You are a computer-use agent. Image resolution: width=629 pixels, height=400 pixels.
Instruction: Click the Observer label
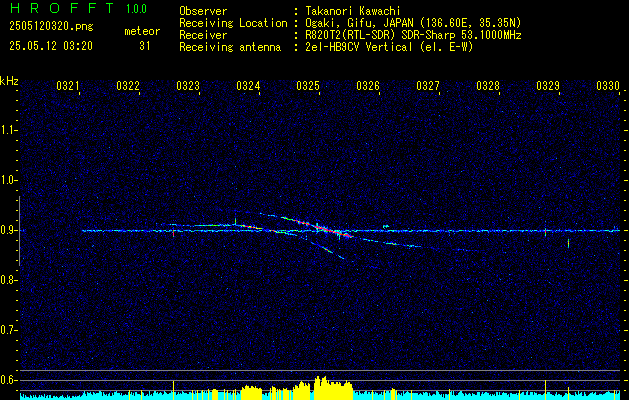pos(203,11)
